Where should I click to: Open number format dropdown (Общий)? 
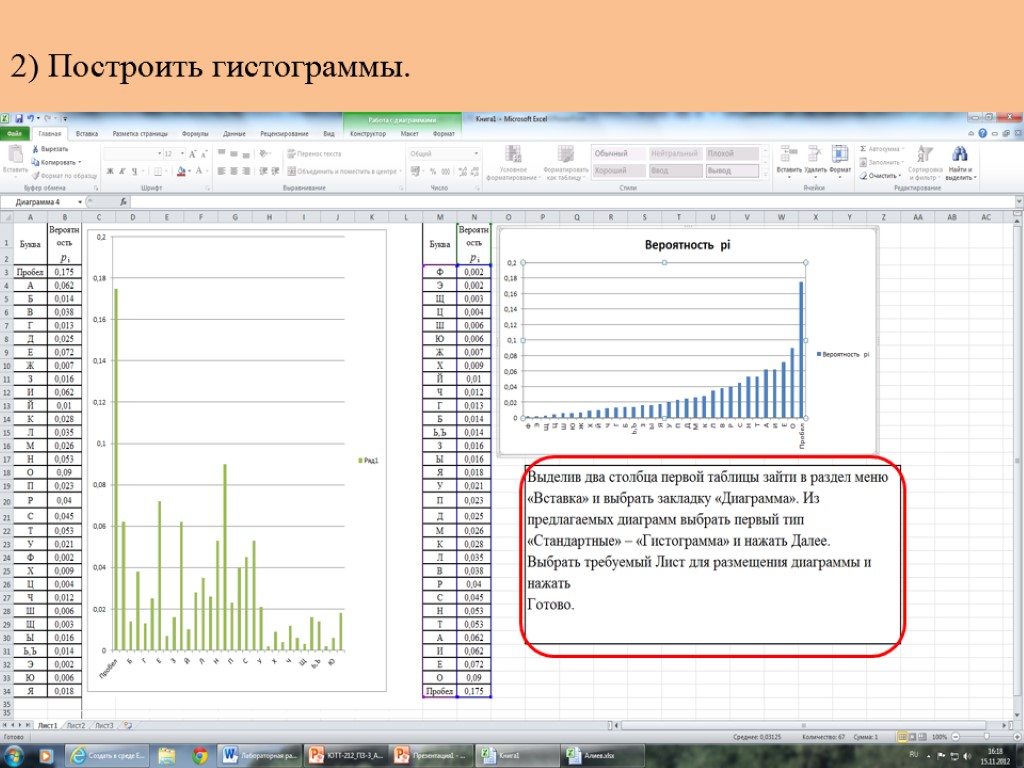point(476,154)
